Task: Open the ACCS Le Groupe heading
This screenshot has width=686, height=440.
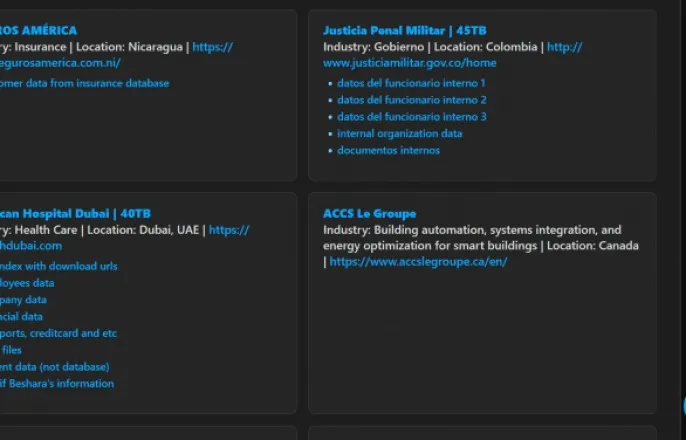Action: [370, 214]
